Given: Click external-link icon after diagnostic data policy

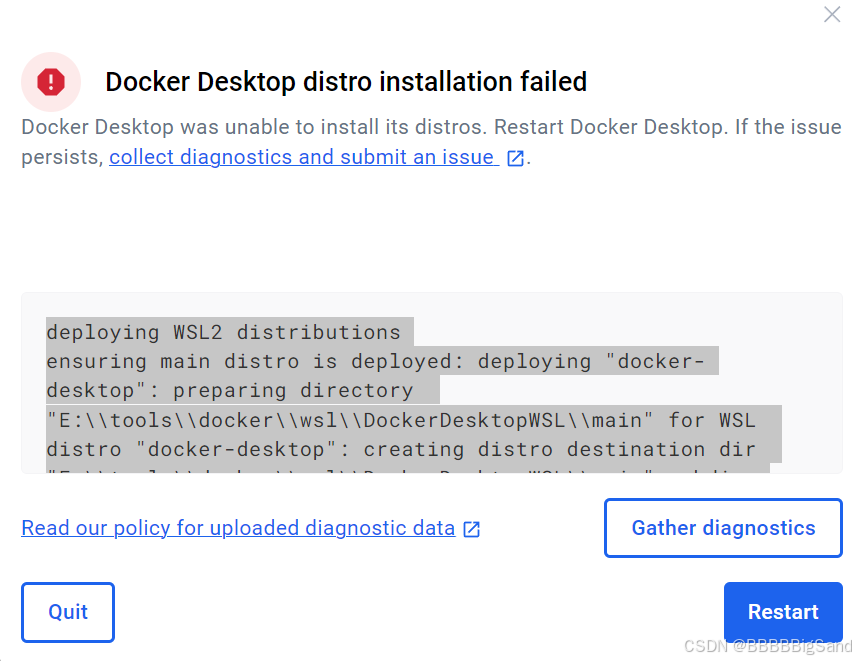Looking at the screenshot, I should (472, 529).
